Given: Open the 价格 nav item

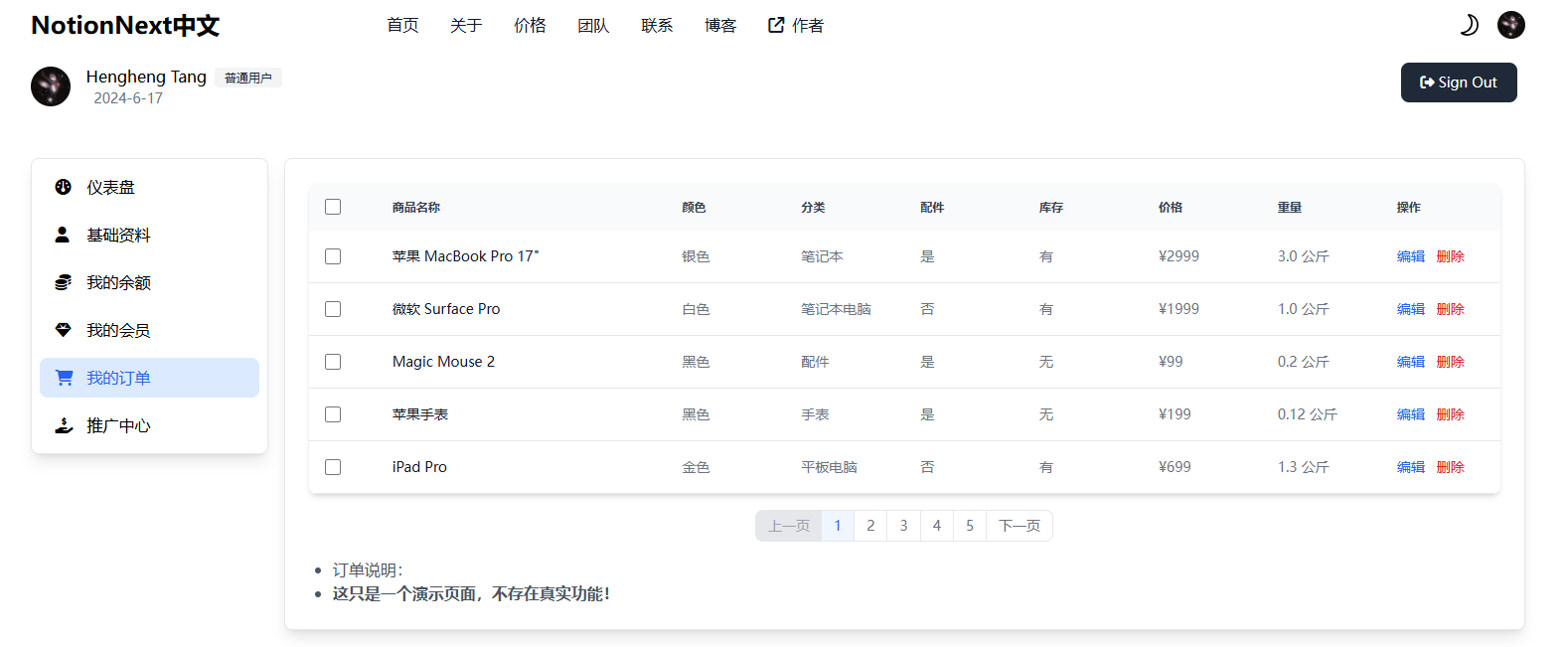Looking at the screenshot, I should tap(530, 25).
